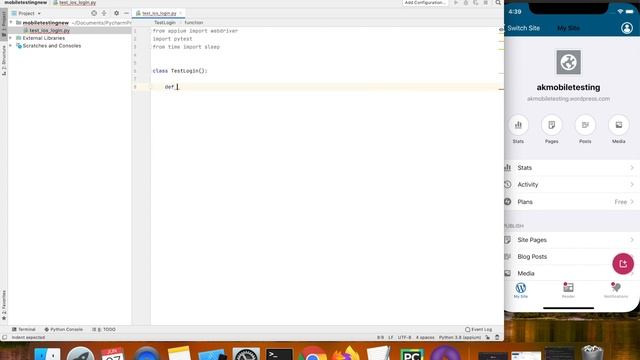
Task: Hide the Project panel with the minus icon
Action: (x=126, y=13)
